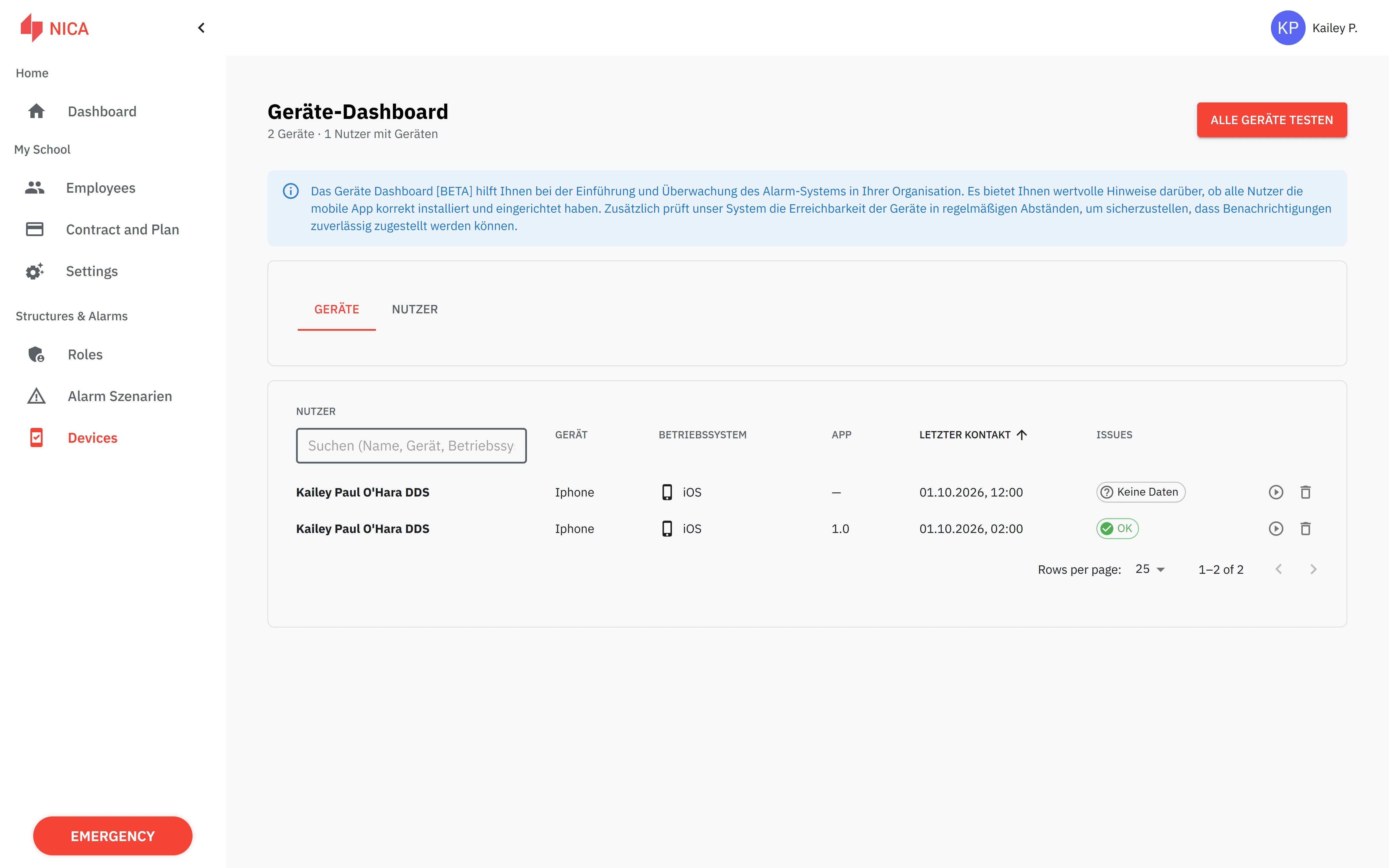Open Roles in the sidebar
1389x868 pixels.
coord(85,354)
